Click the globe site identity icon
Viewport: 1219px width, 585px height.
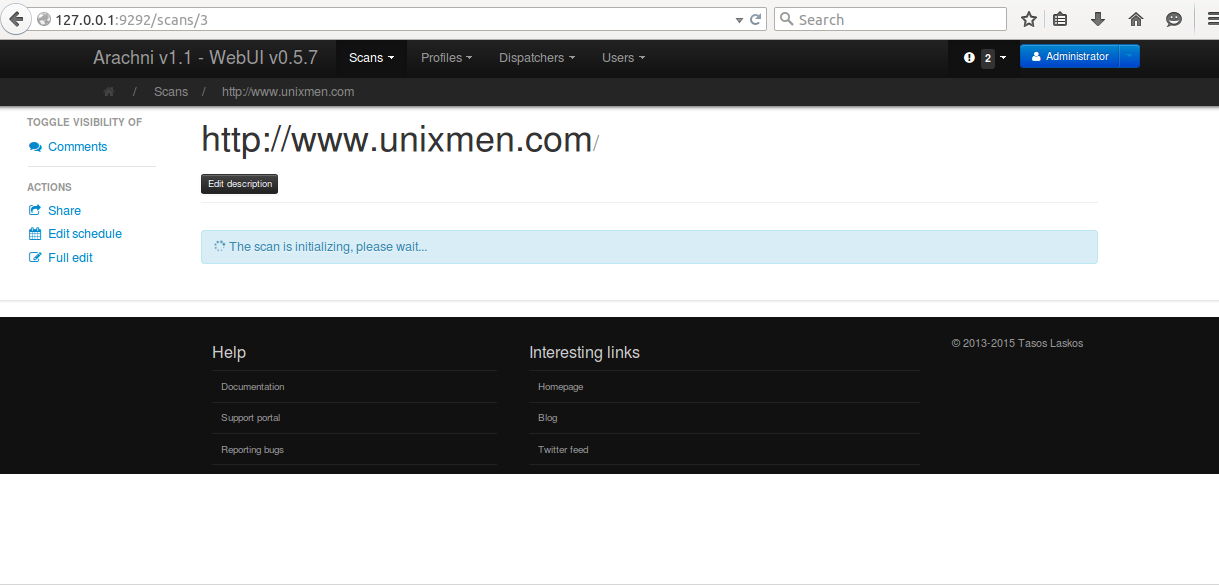(x=44, y=19)
